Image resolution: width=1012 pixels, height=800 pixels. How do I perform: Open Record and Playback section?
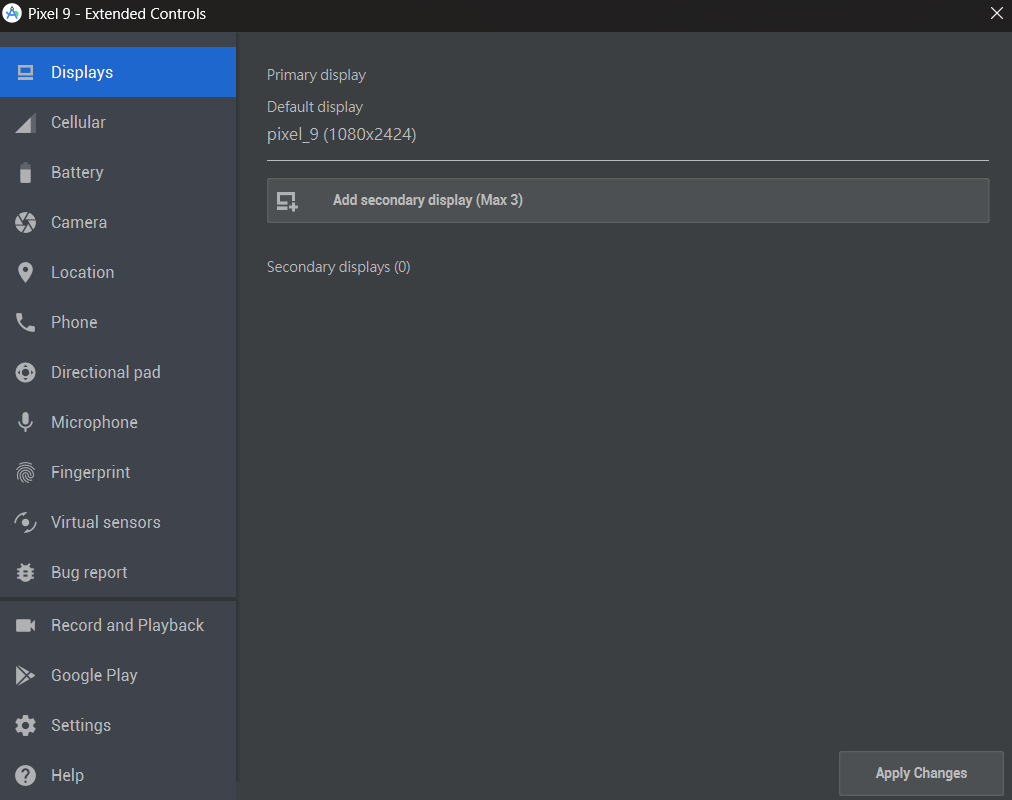point(118,625)
